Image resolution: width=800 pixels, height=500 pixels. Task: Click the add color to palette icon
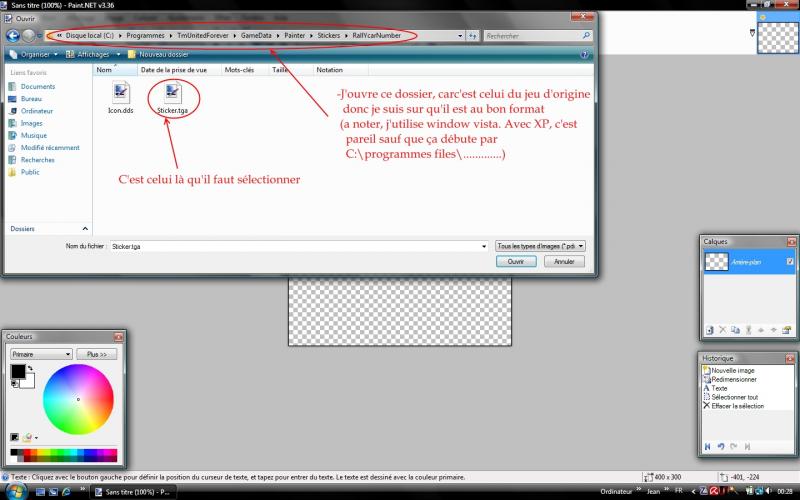coord(14,437)
